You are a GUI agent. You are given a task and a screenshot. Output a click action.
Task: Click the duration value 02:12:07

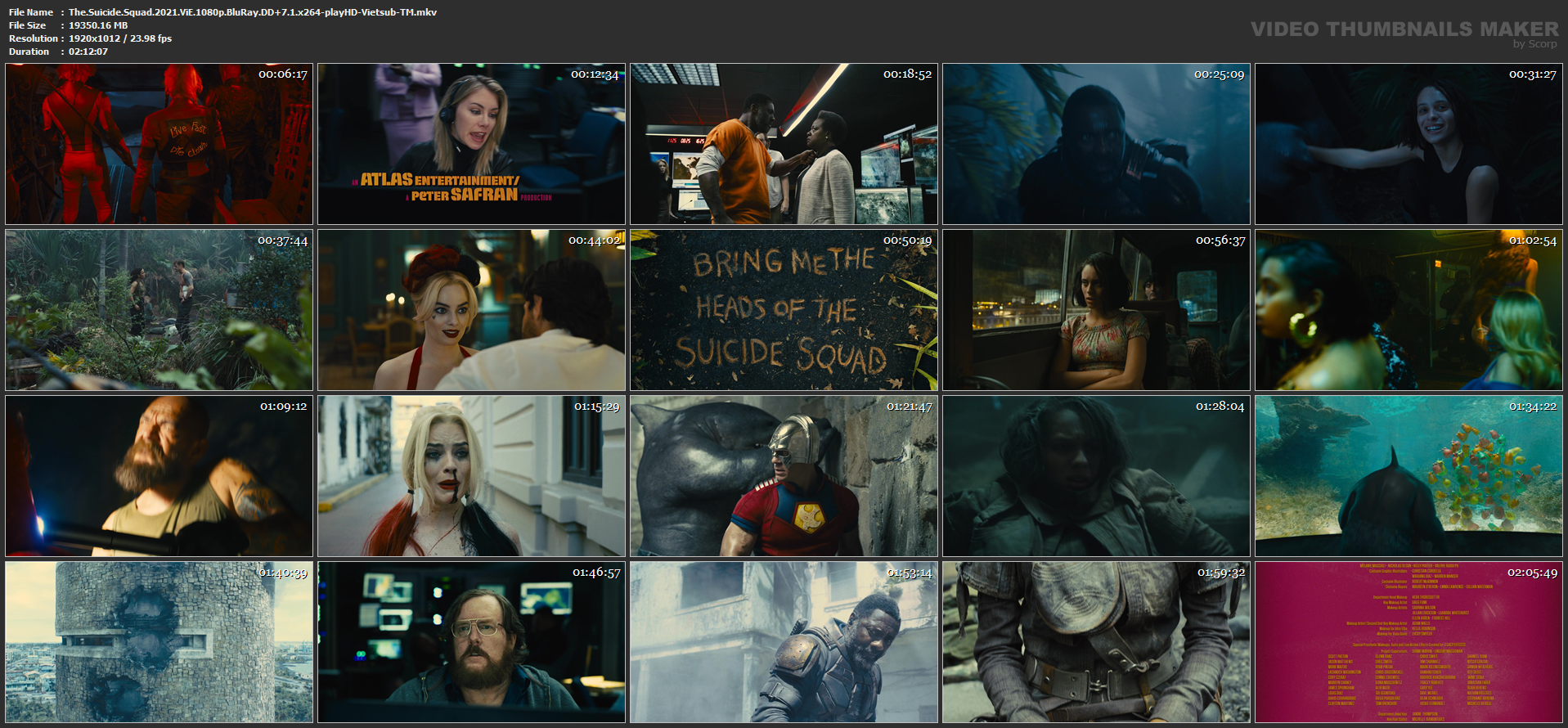tap(88, 52)
